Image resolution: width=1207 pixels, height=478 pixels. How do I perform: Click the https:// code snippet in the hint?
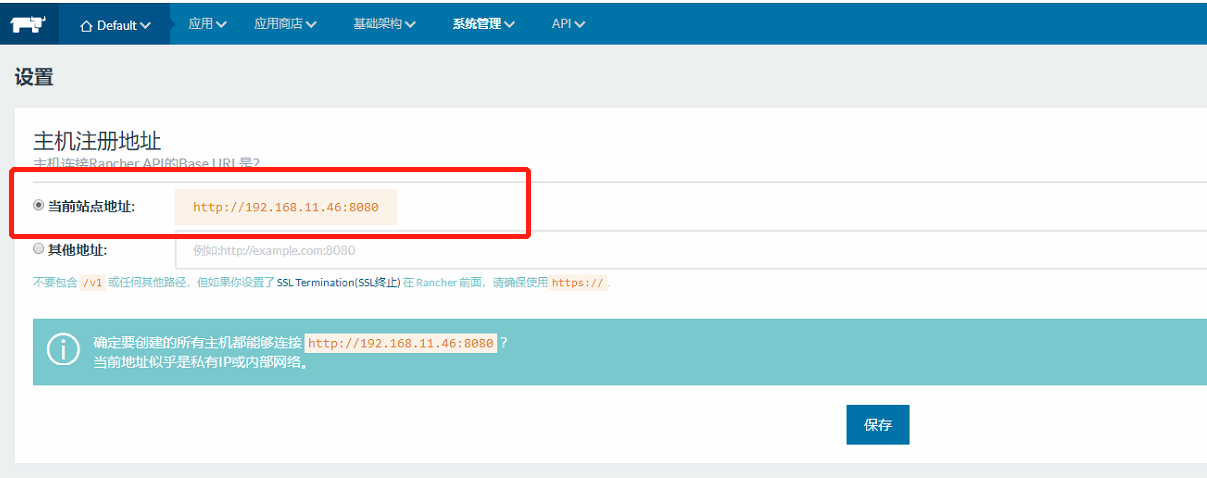pyautogui.click(x=578, y=283)
